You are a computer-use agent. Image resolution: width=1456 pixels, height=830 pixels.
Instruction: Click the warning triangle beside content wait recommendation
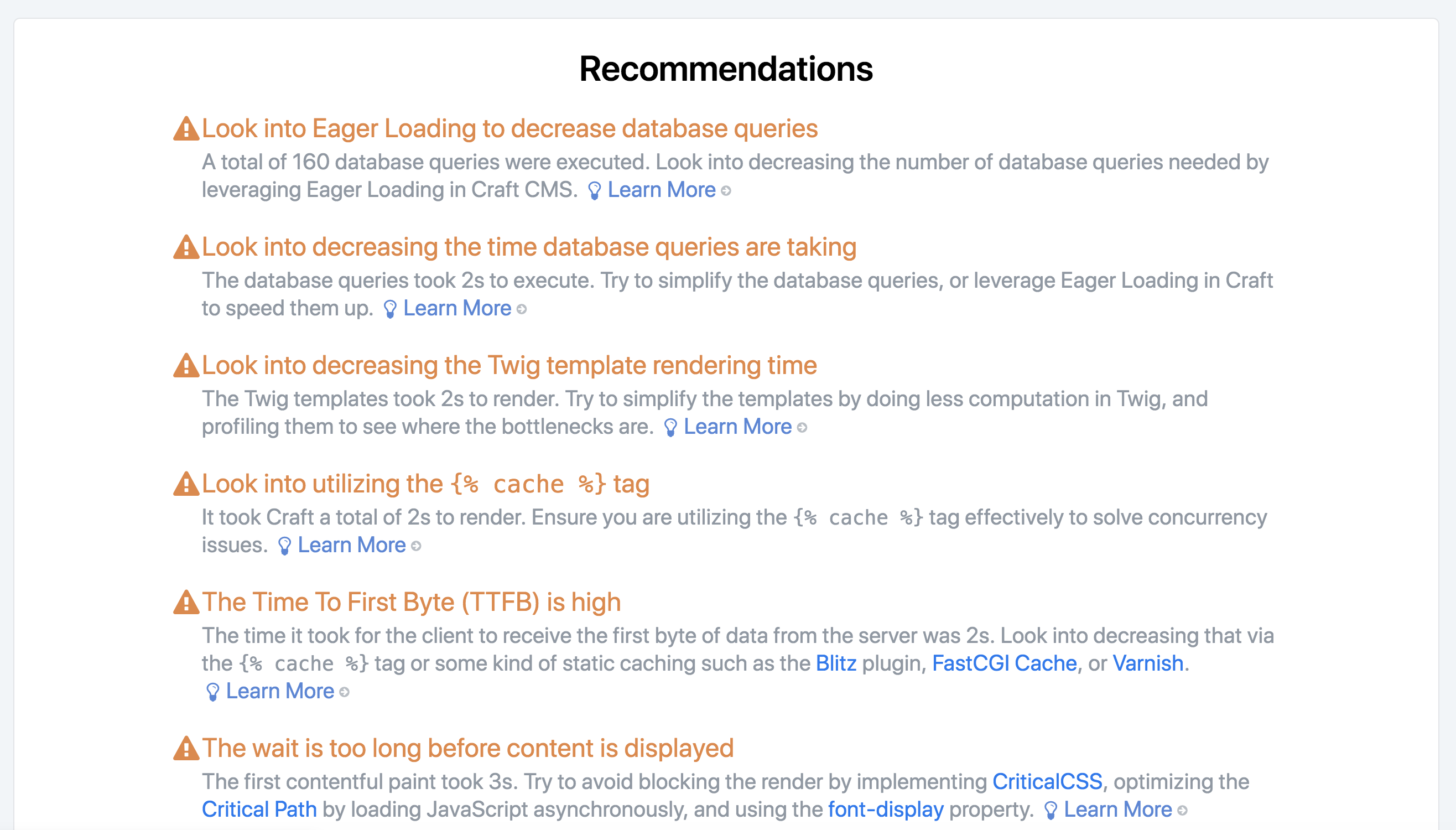[185, 748]
